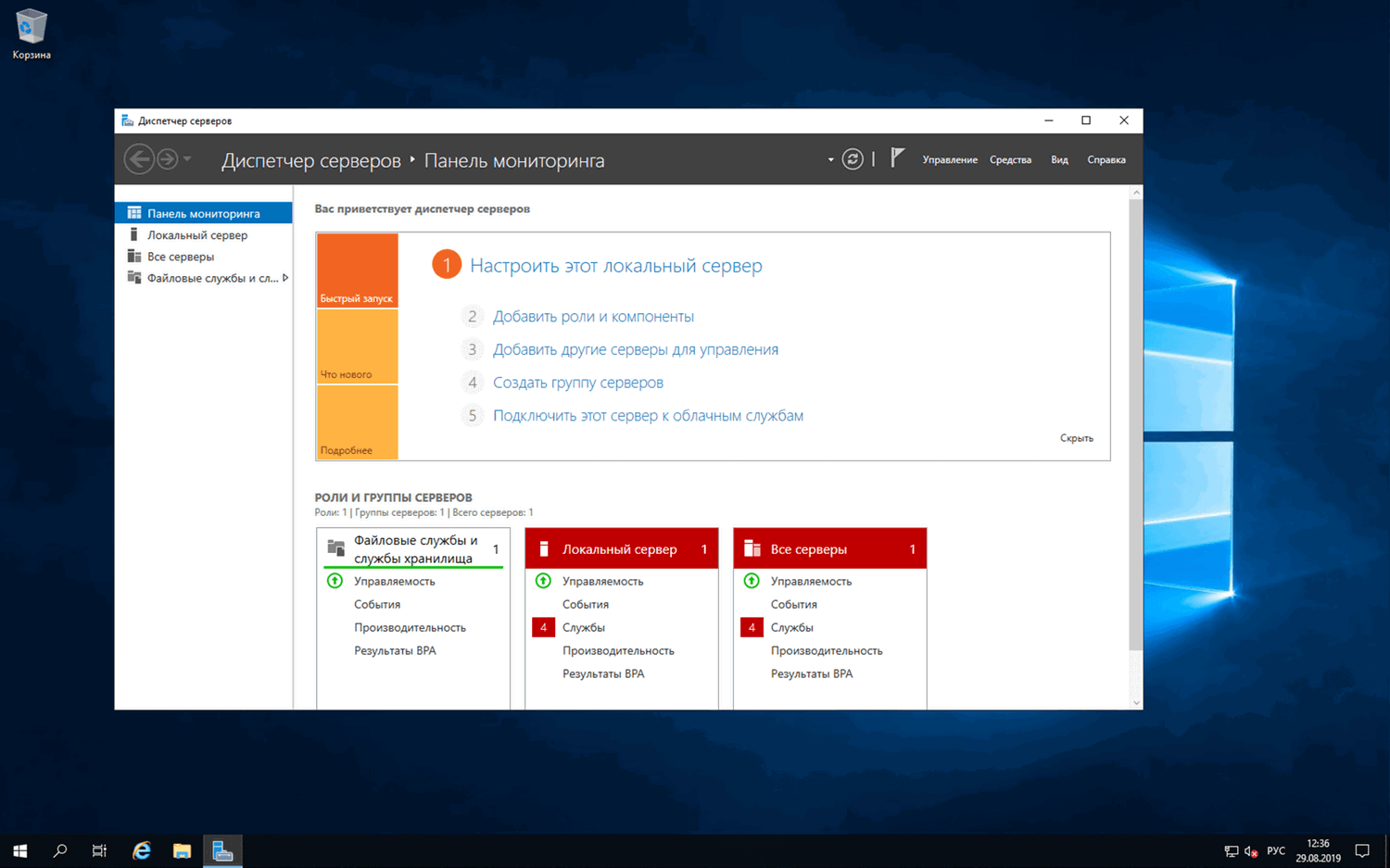
Task: Click Локальный сервер sidebar icon
Action: coord(134,234)
